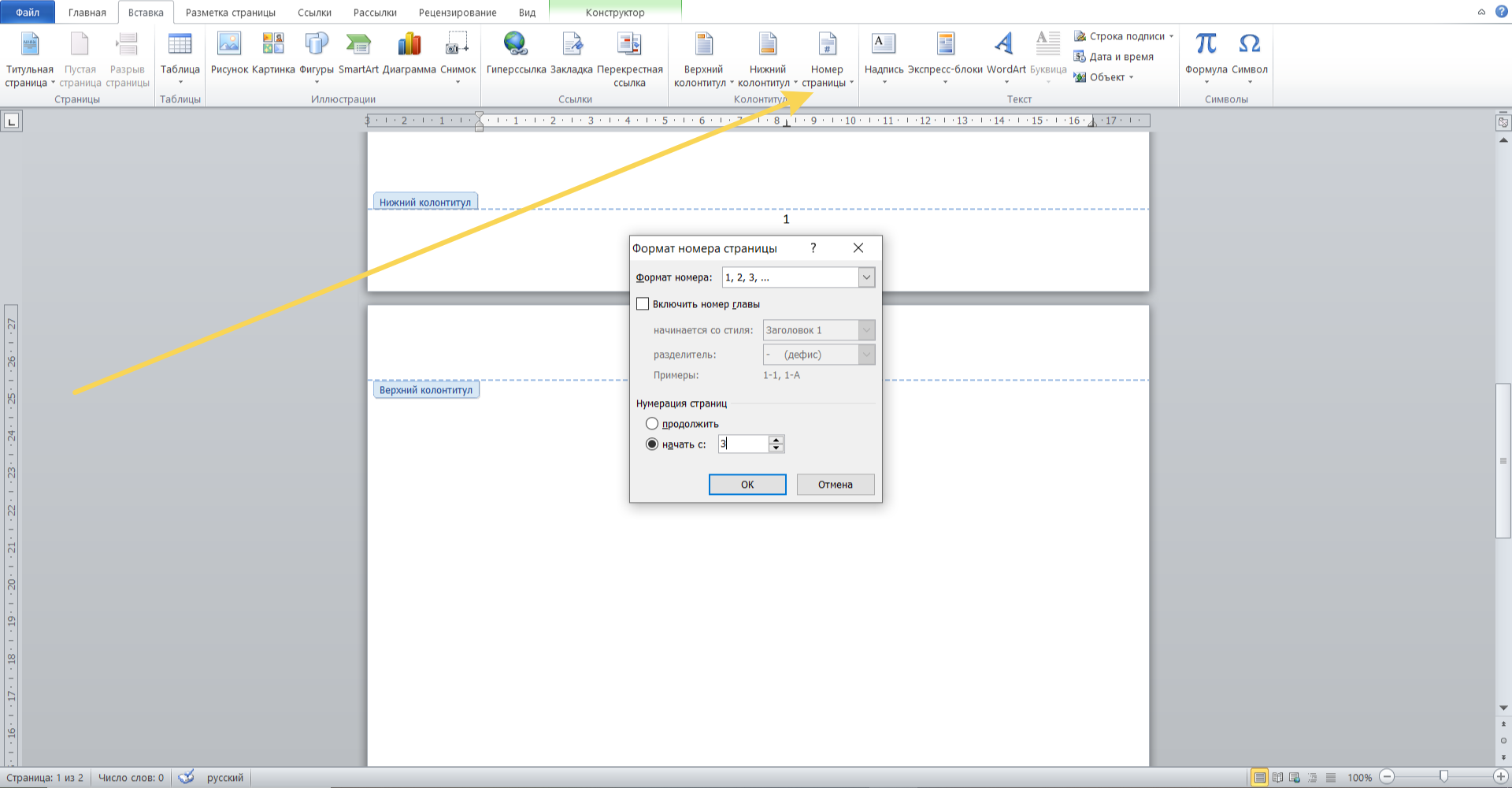The width and height of the screenshot is (1512, 788).
Task: Expand the Формат номера dropdown
Action: tap(866, 277)
